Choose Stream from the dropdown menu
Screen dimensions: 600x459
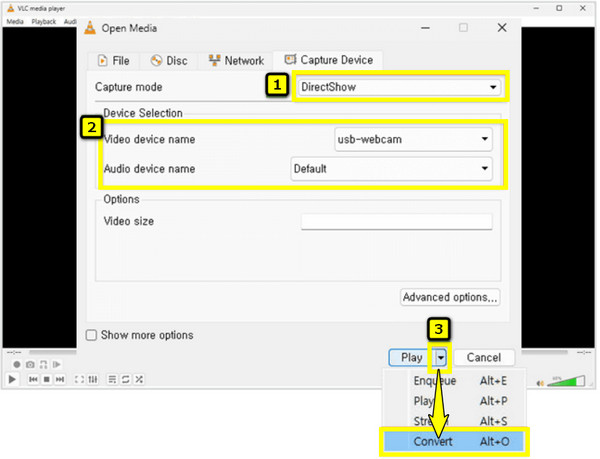455,421
